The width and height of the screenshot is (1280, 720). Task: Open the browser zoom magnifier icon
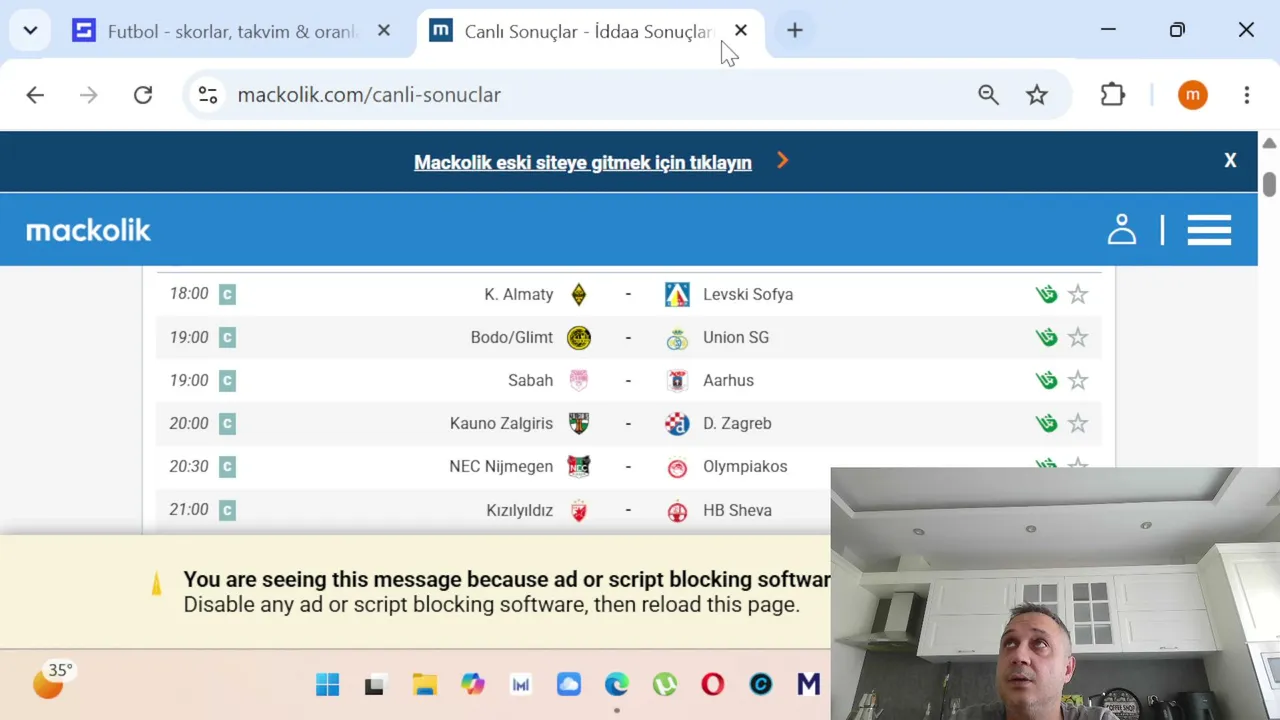(988, 95)
